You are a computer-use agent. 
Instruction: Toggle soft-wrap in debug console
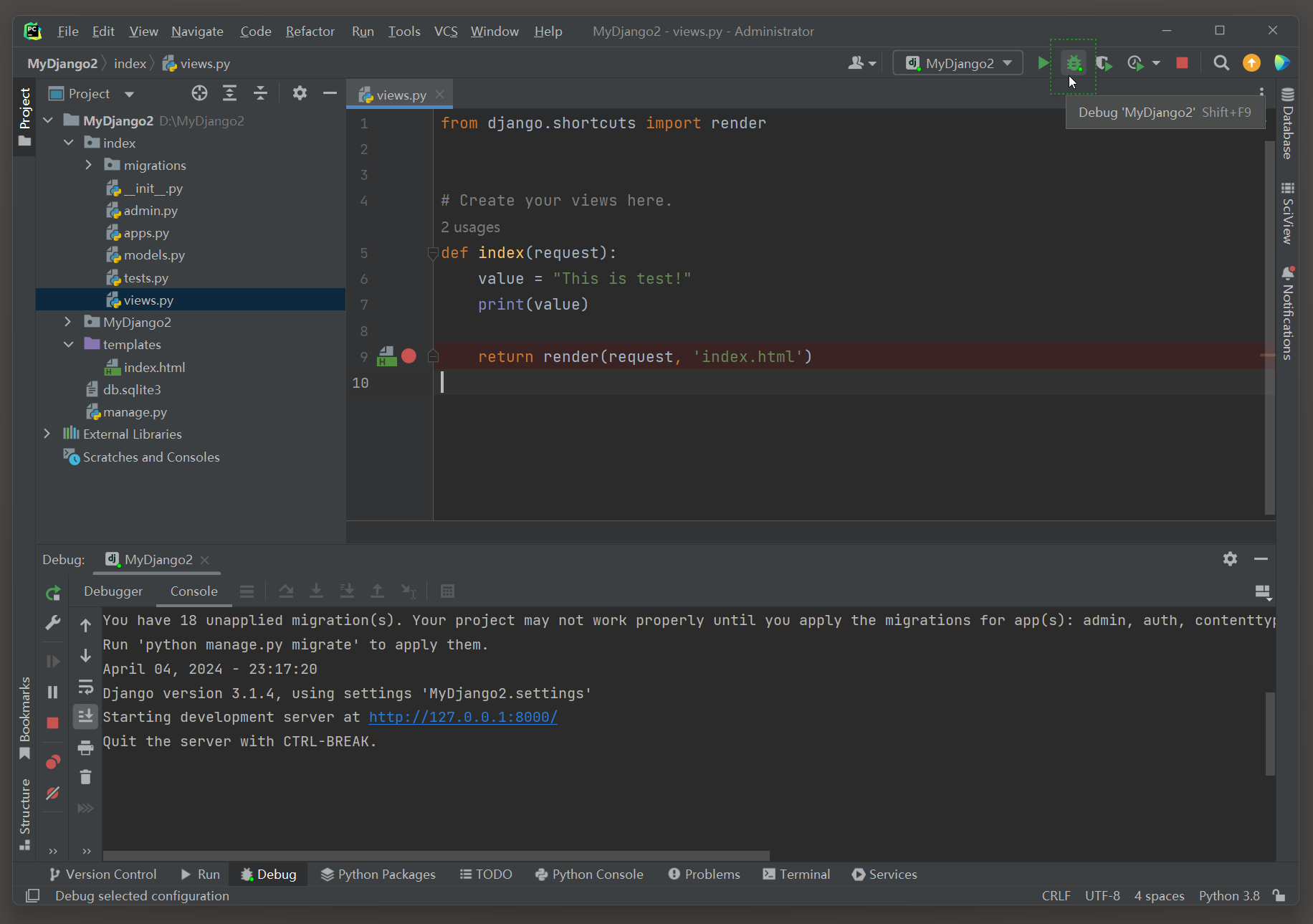click(x=86, y=687)
